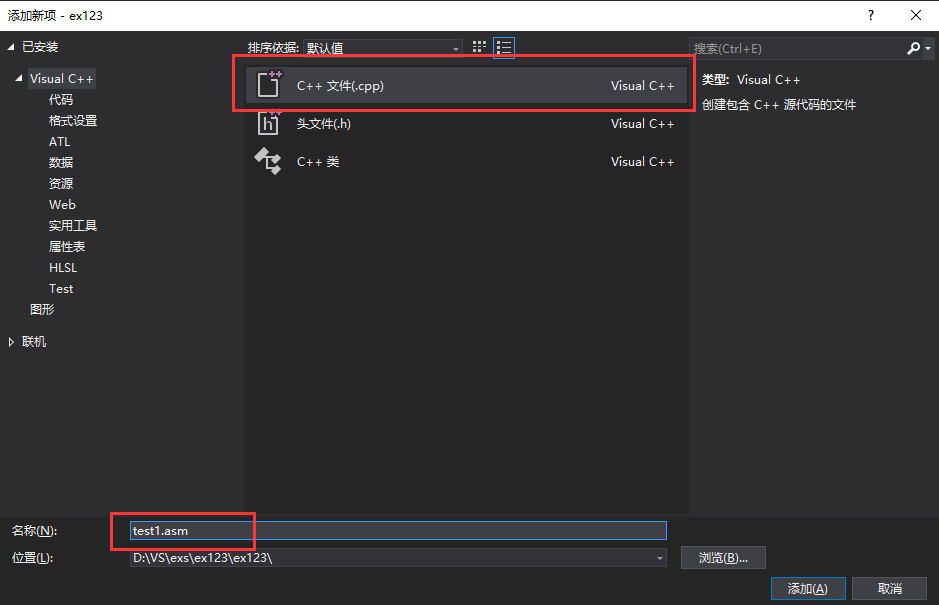Collapse the Visual C++ tree node arrow
The image size is (939, 605).
pos(19,78)
